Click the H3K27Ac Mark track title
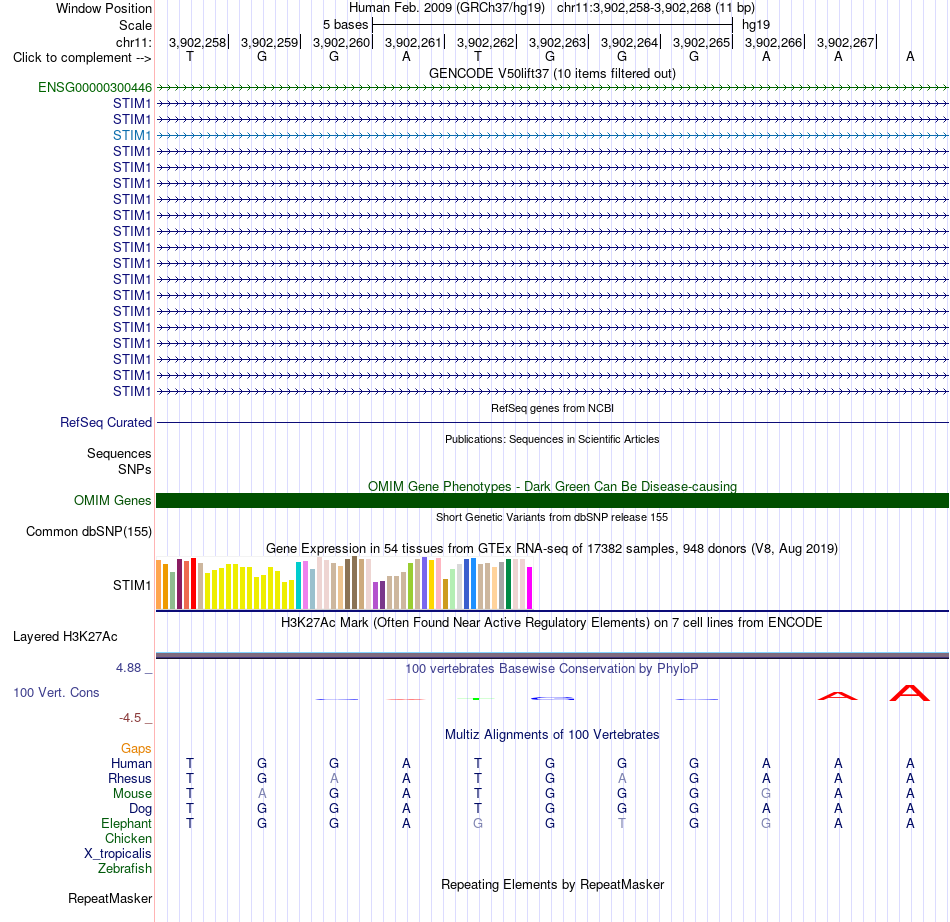950x922 pixels. click(x=552, y=623)
